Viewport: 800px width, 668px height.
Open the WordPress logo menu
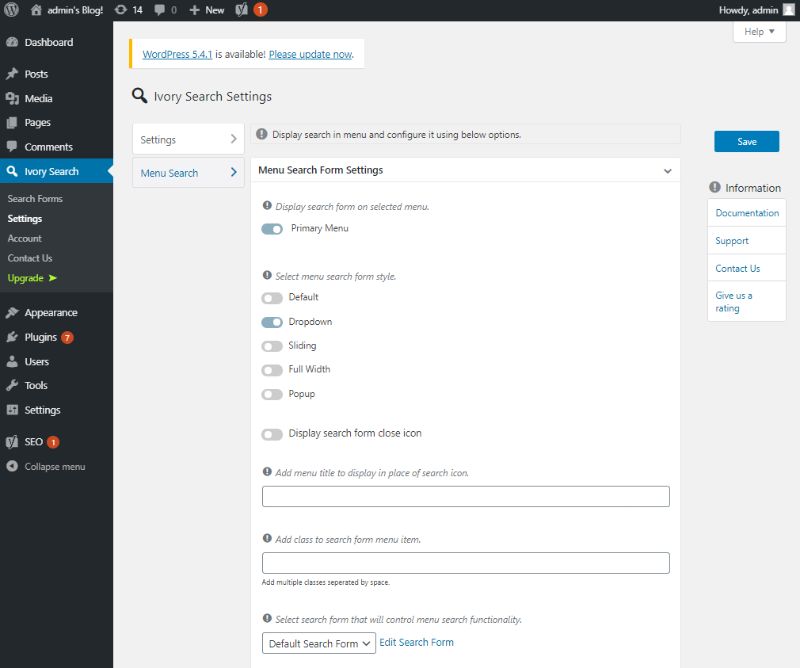tap(11, 10)
